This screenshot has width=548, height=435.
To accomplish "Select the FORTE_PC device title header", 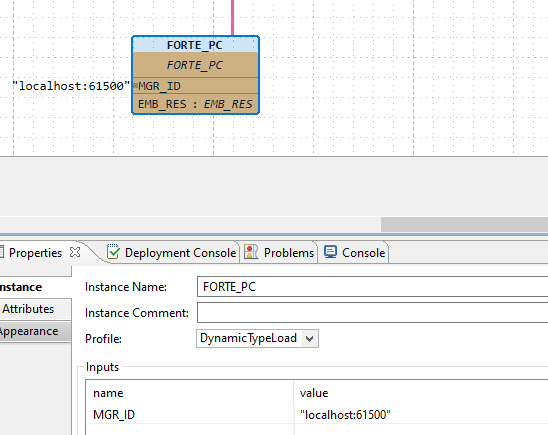I will click(195, 45).
